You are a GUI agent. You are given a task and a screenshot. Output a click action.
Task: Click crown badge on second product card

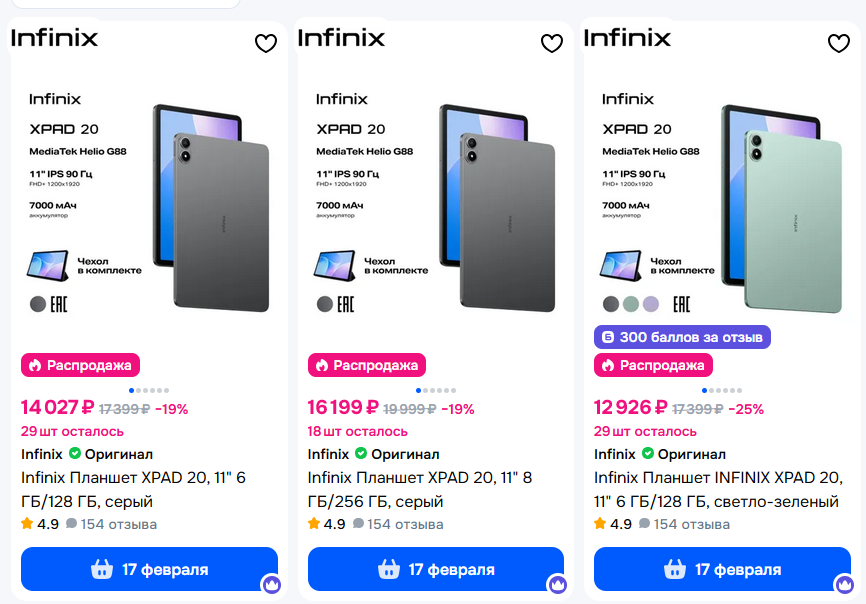click(x=557, y=584)
